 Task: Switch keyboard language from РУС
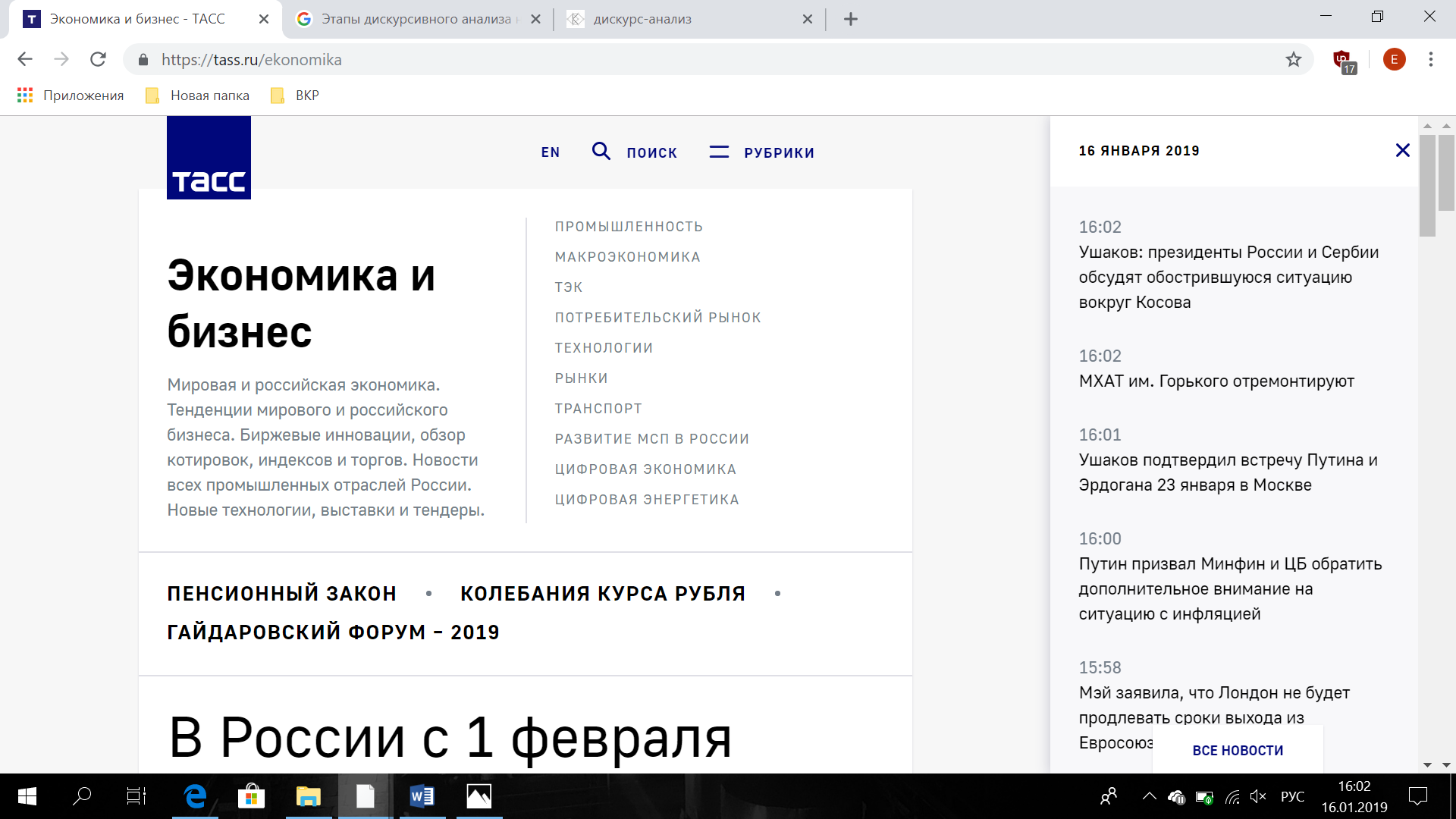click(1293, 796)
